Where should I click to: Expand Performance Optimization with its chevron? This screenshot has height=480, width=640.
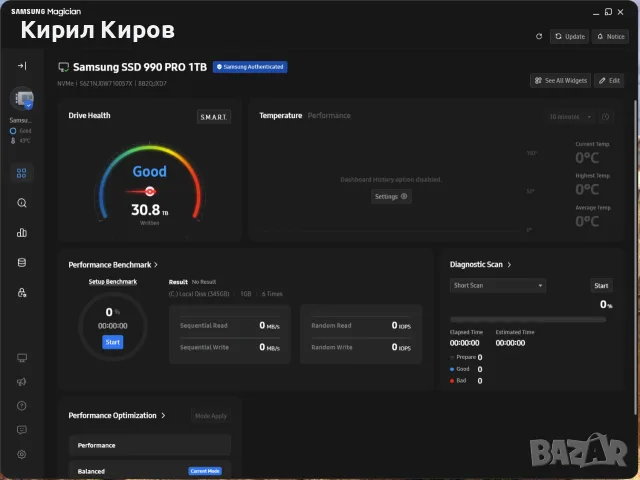[x=163, y=416]
